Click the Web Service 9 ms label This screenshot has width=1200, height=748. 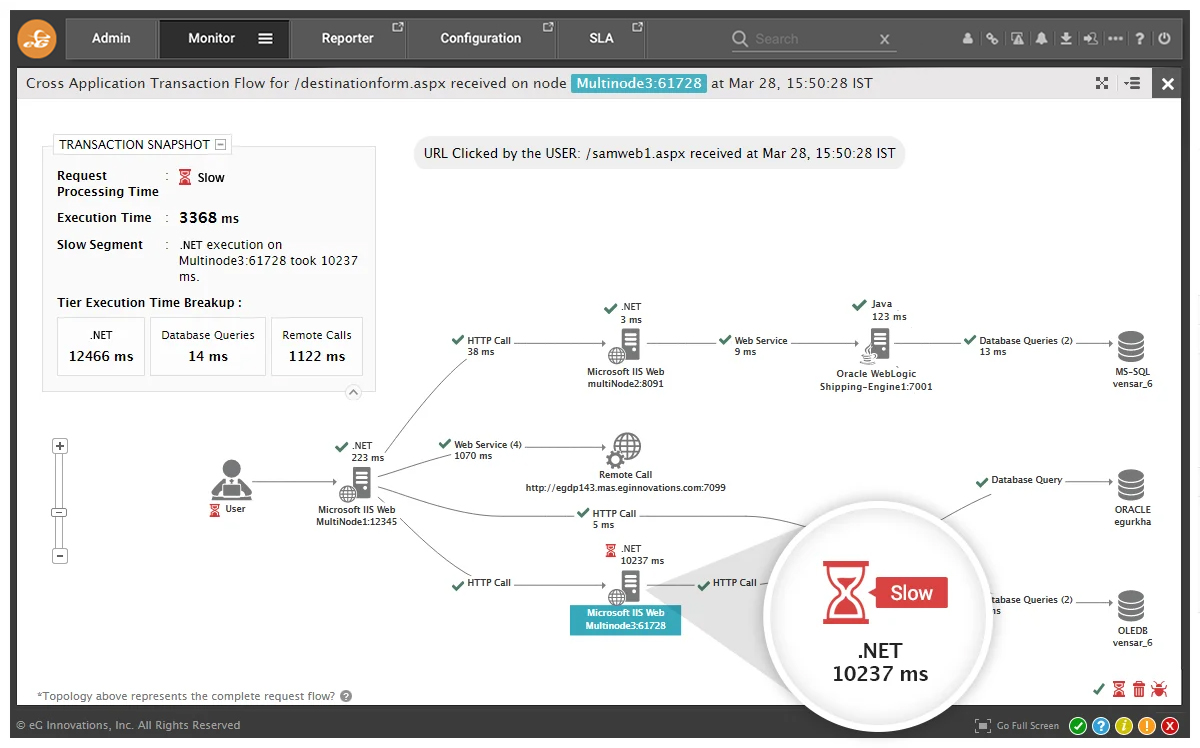[x=761, y=346]
